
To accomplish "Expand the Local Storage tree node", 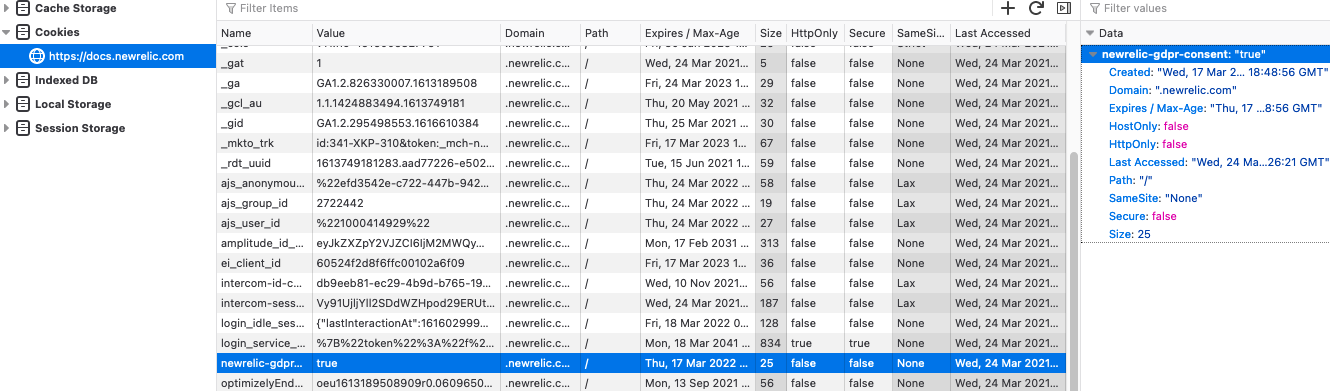I will tap(7, 104).
